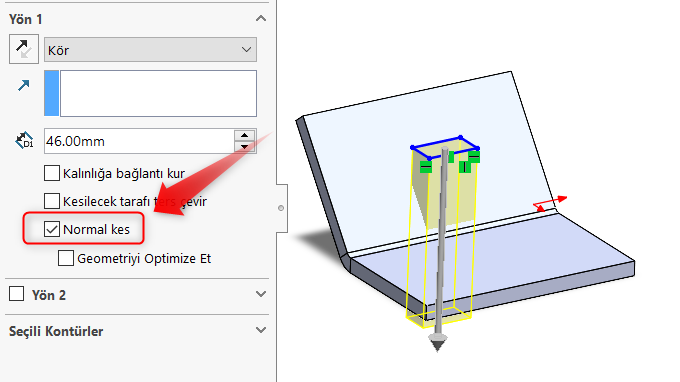The height and width of the screenshot is (382, 680).
Task: Click the 46.00mm depth input field
Action: (139, 141)
